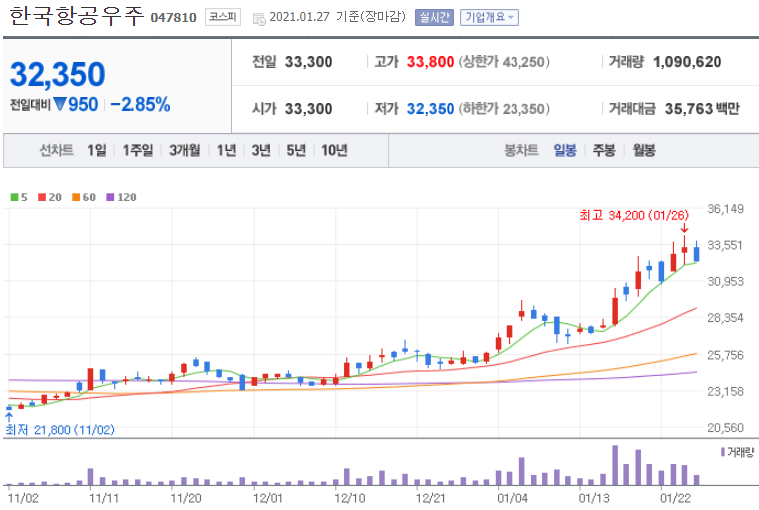This screenshot has height=510, width=759.
Task: Click the clock calendar icon beside the date
Action: (259, 19)
